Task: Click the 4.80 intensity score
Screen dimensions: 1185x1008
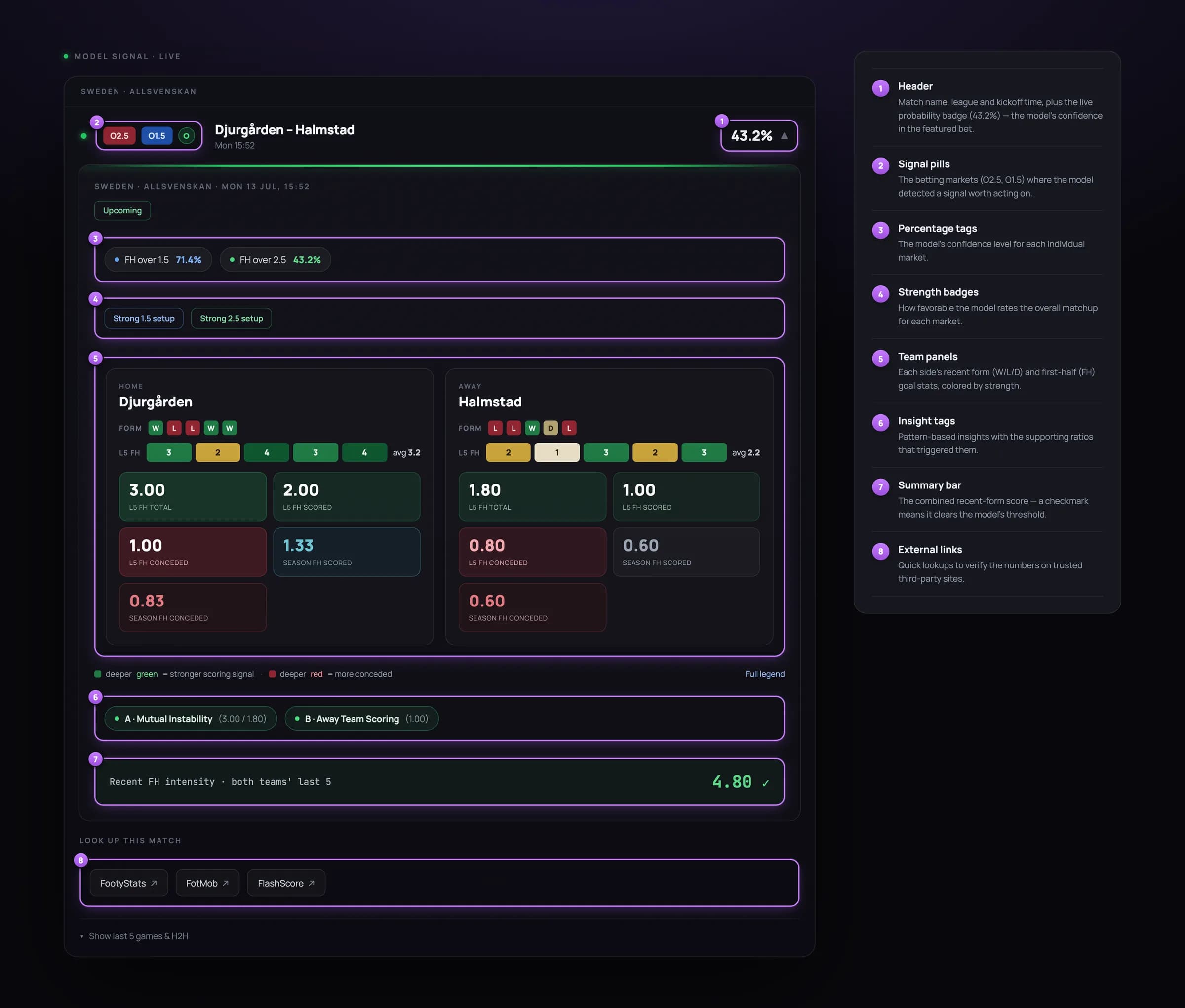Action: [x=732, y=782]
